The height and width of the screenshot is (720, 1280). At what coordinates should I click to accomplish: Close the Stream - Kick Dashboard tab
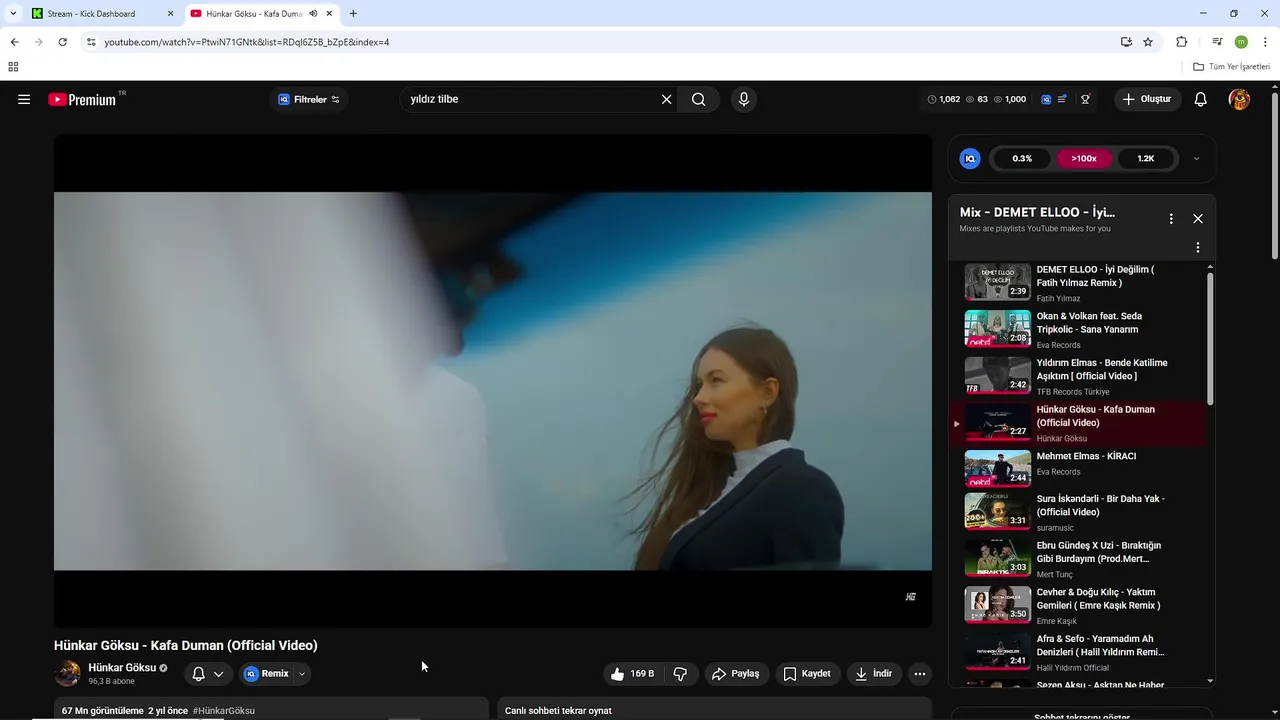click(170, 14)
